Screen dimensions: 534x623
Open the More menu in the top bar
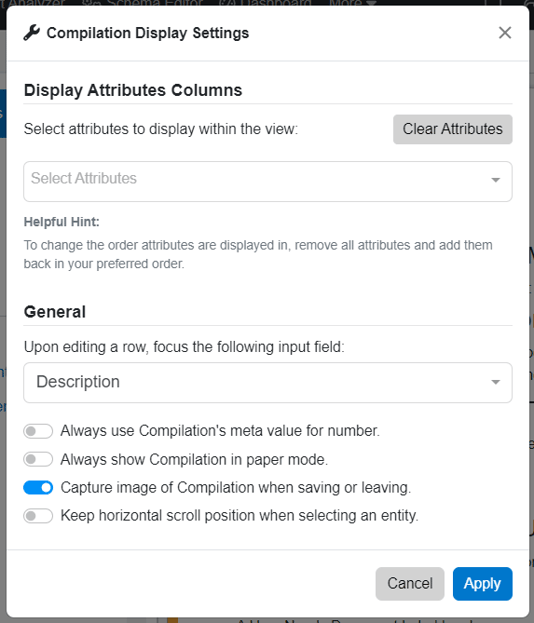[x=353, y=3]
